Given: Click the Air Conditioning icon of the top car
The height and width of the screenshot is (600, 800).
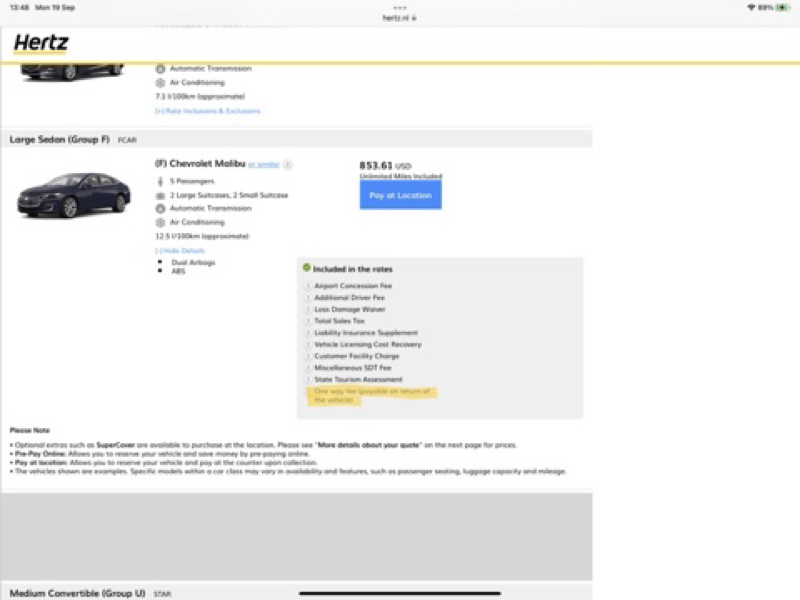Looking at the screenshot, I should (160, 83).
